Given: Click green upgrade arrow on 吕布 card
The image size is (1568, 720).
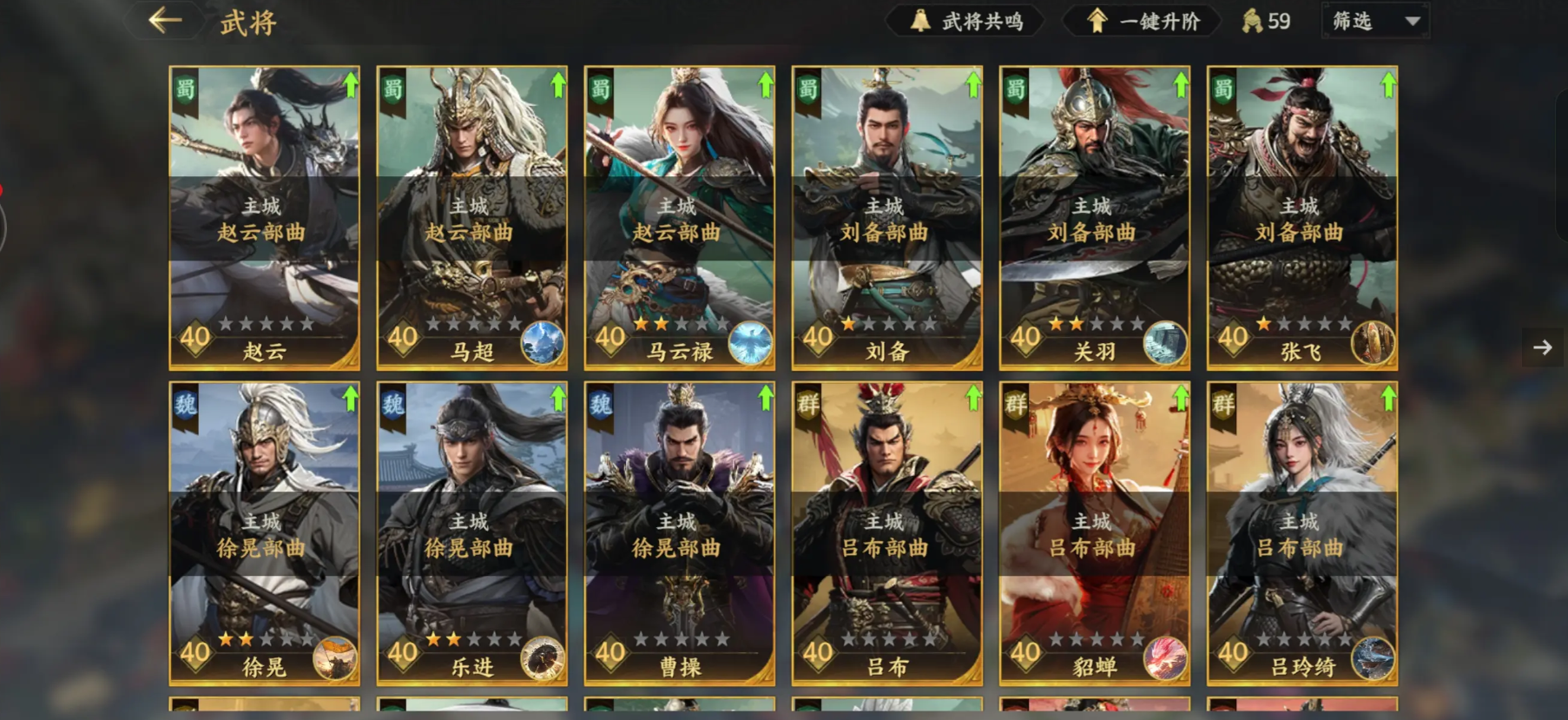Looking at the screenshot, I should (x=972, y=400).
